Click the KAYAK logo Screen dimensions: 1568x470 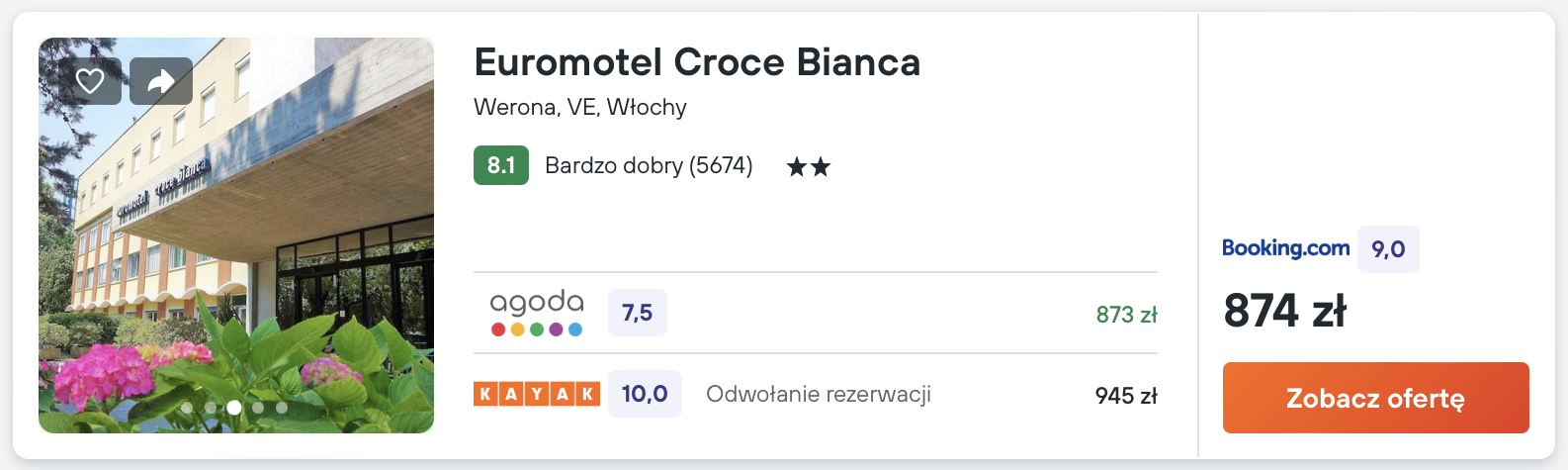(x=537, y=394)
